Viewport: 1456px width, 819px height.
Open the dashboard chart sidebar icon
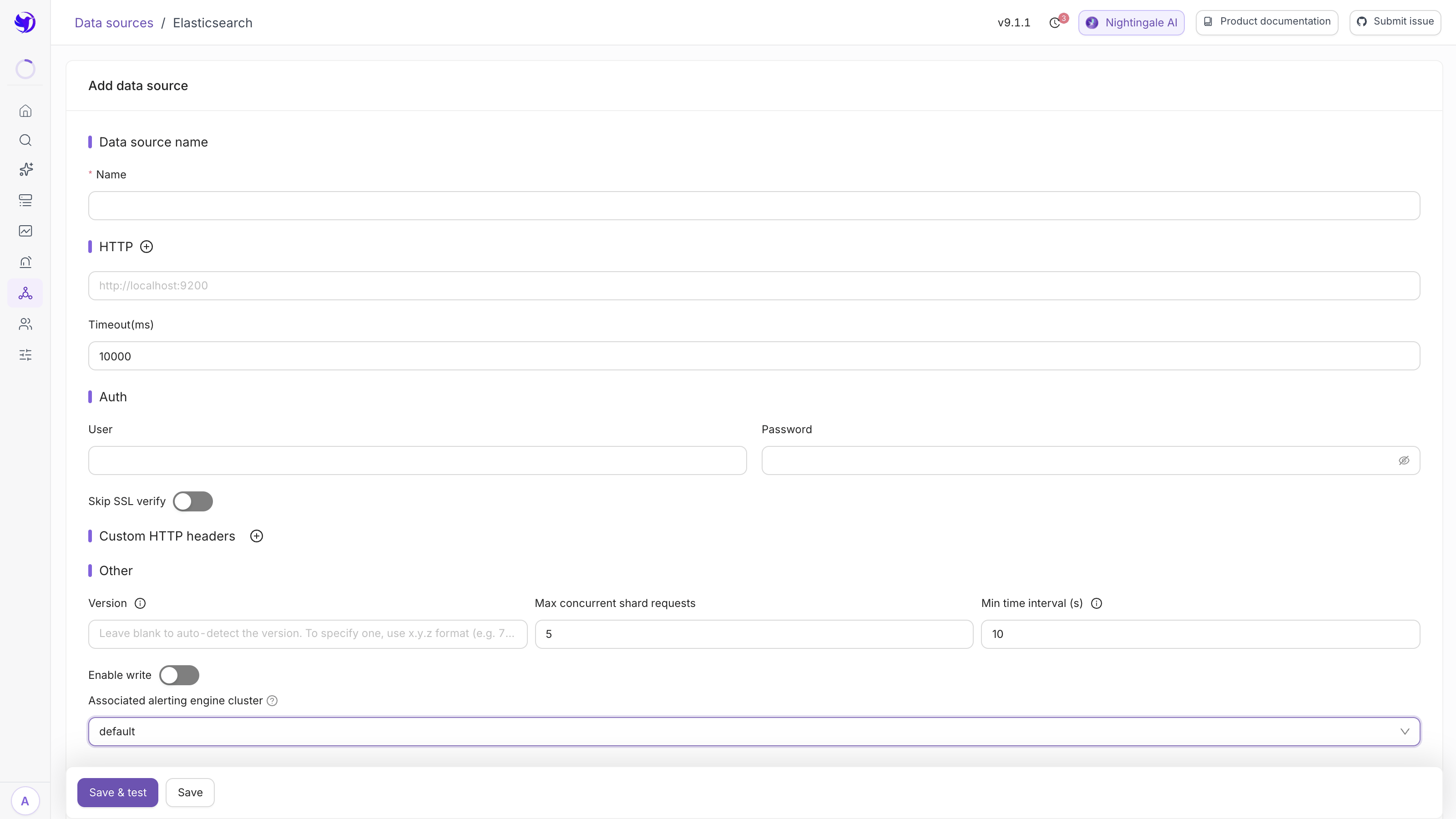(25, 231)
